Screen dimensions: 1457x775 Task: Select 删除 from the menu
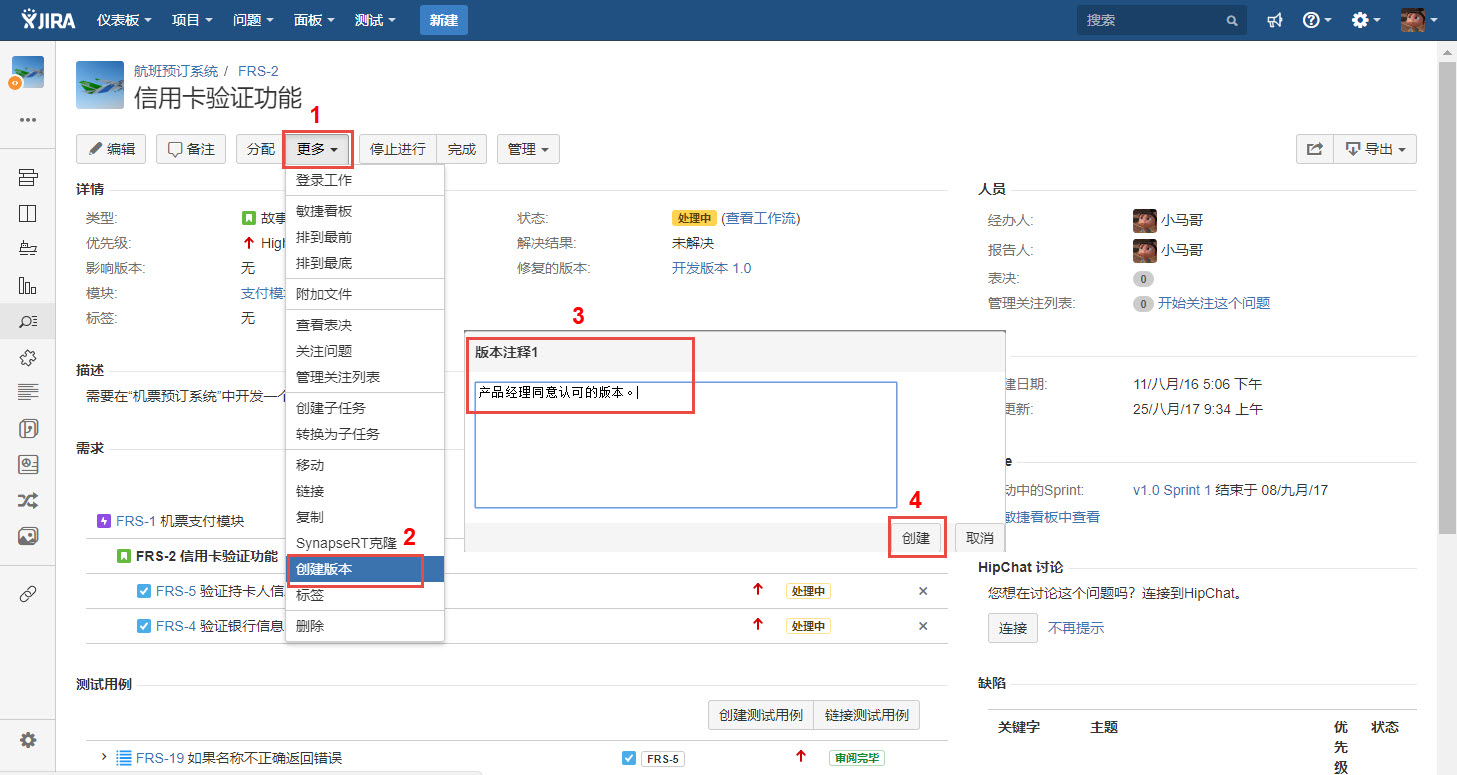(364, 626)
